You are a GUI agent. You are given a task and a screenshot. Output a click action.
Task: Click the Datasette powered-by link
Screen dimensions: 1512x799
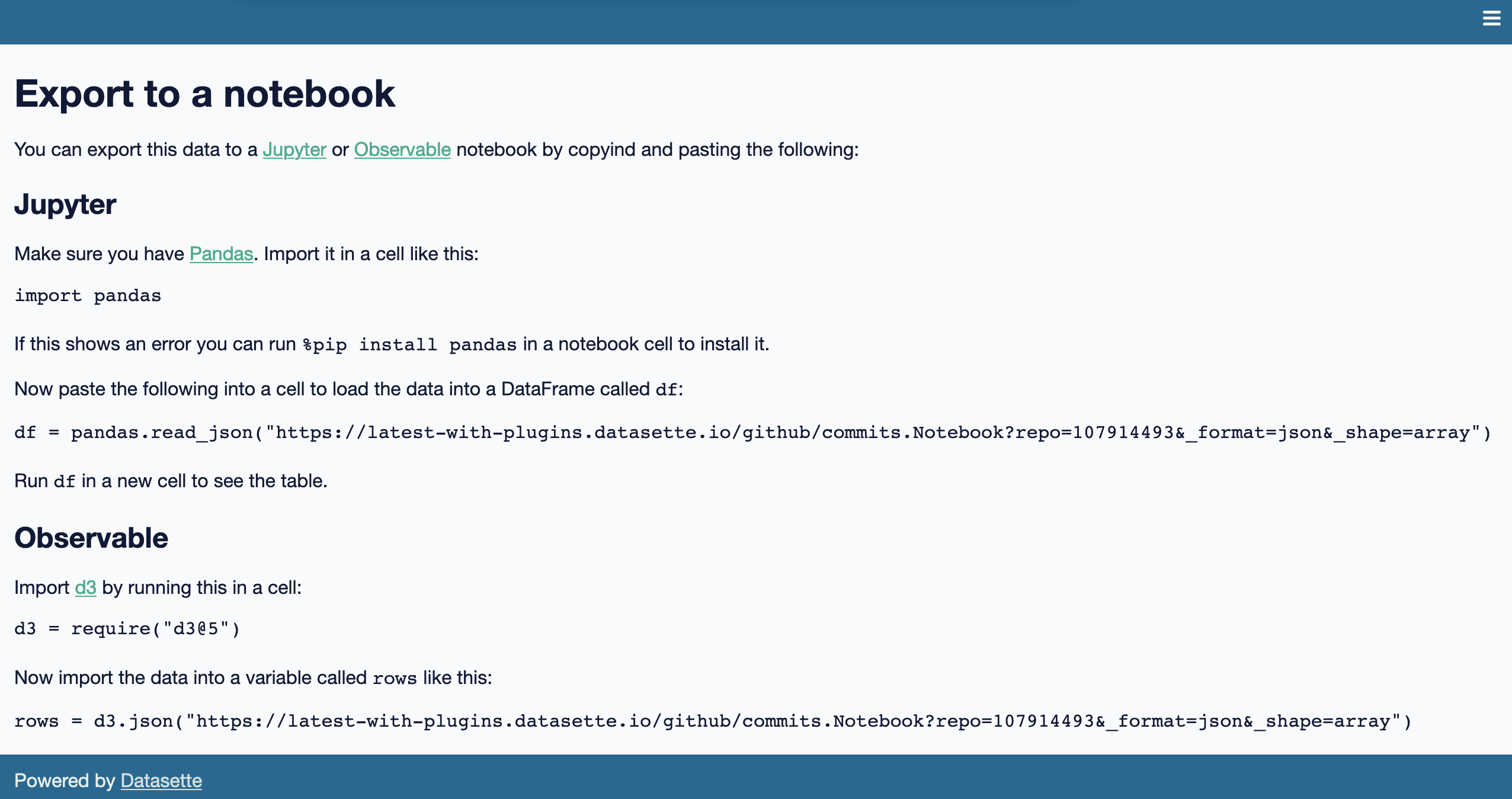click(161, 781)
